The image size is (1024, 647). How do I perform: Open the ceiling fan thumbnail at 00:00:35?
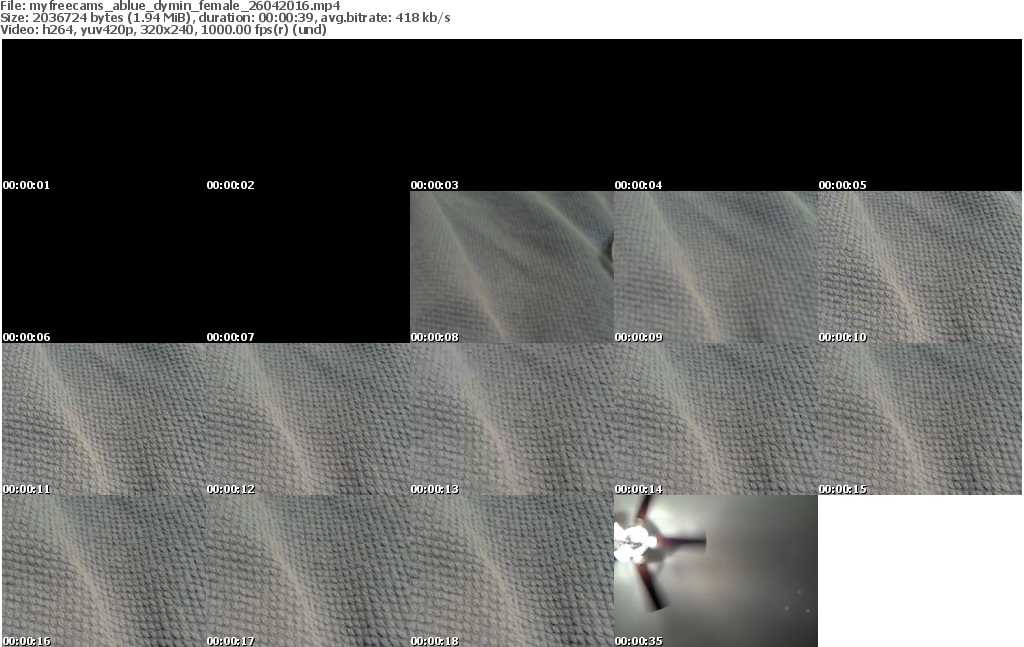coord(716,571)
